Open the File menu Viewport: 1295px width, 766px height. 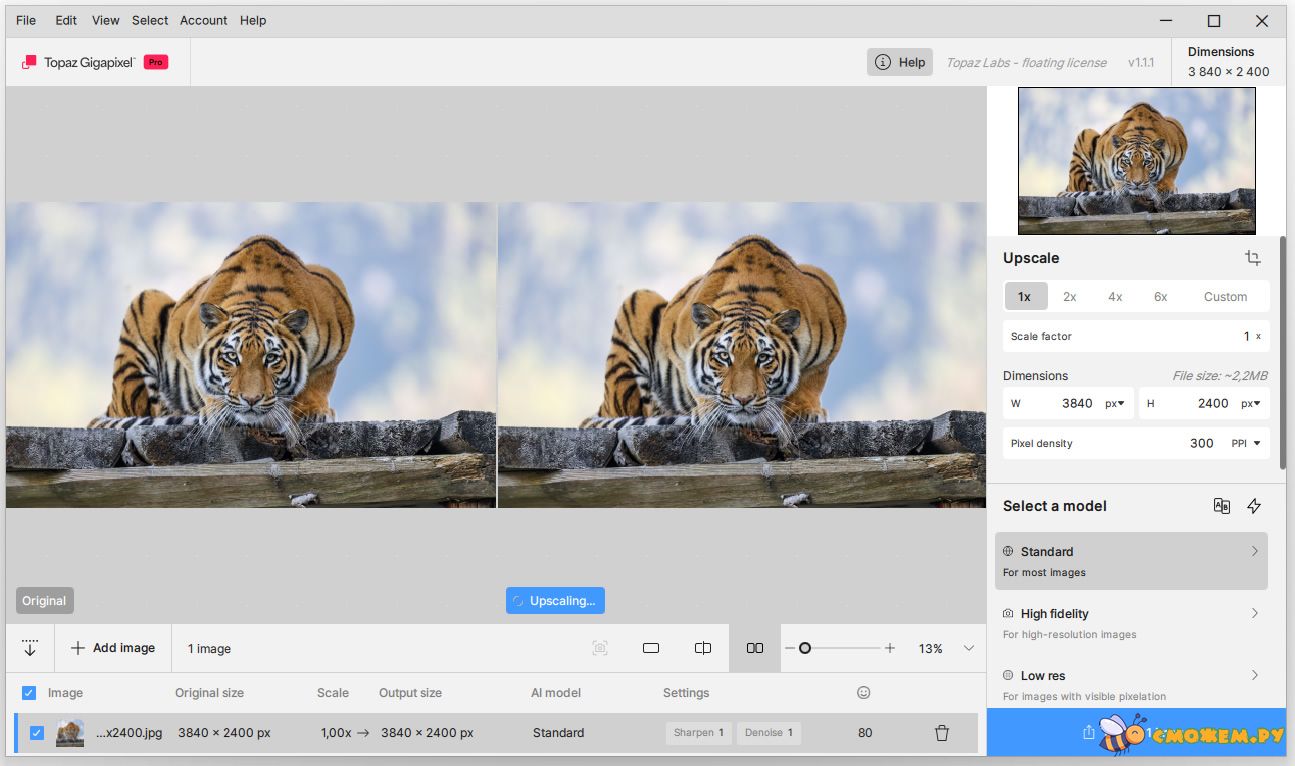tap(26, 20)
